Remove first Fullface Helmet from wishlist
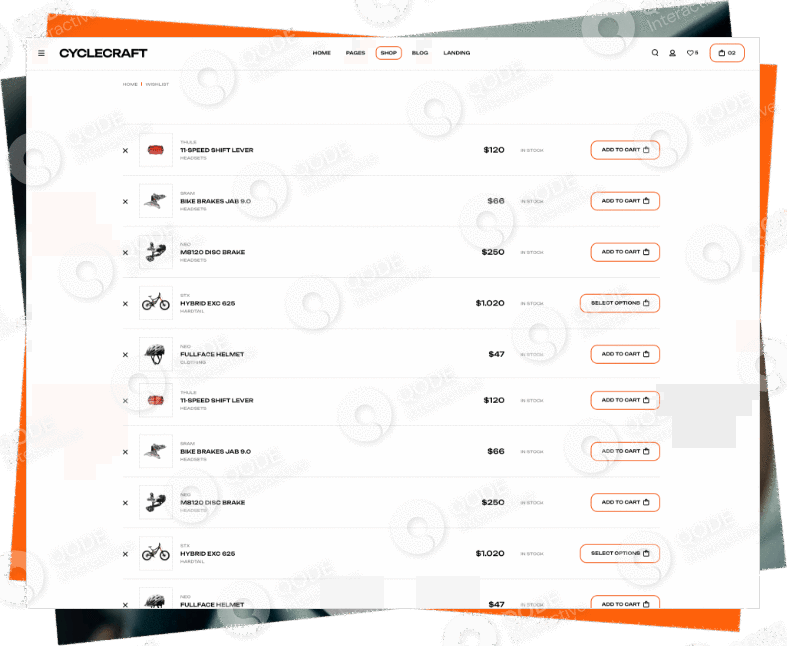Viewport: 787px width, 646px height. [125, 355]
